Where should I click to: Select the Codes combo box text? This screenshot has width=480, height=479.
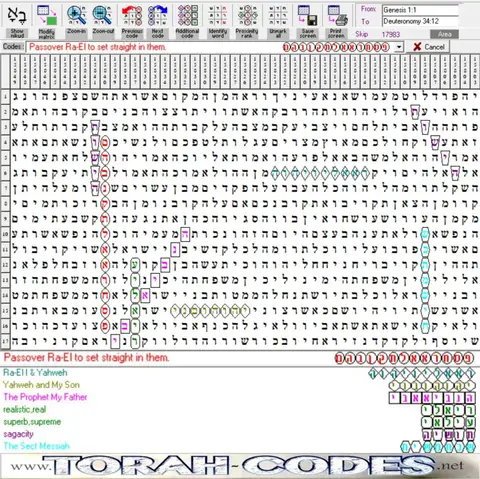coord(97,47)
